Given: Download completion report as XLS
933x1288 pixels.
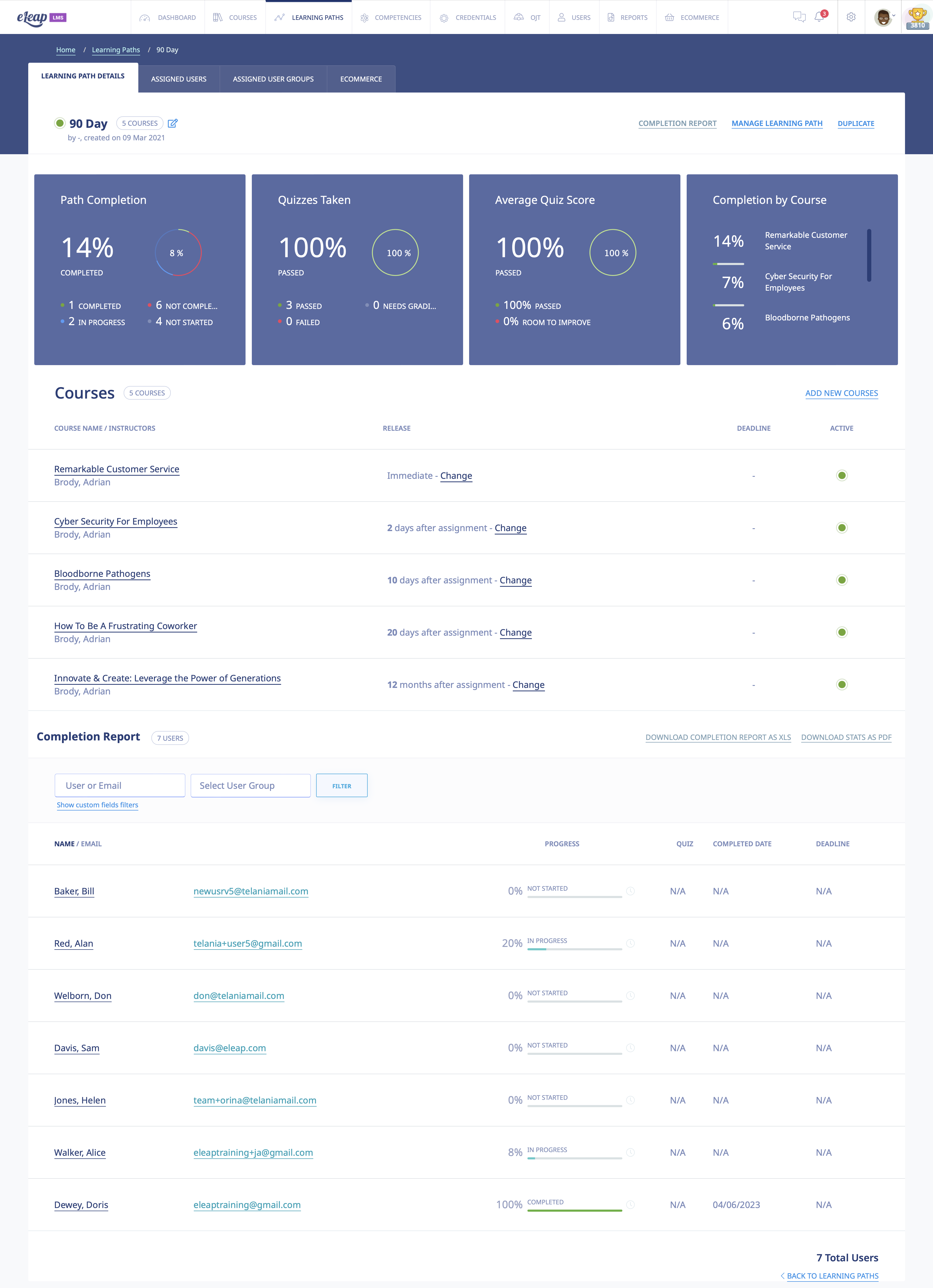Looking at the screenshot, I should point(718,737).
